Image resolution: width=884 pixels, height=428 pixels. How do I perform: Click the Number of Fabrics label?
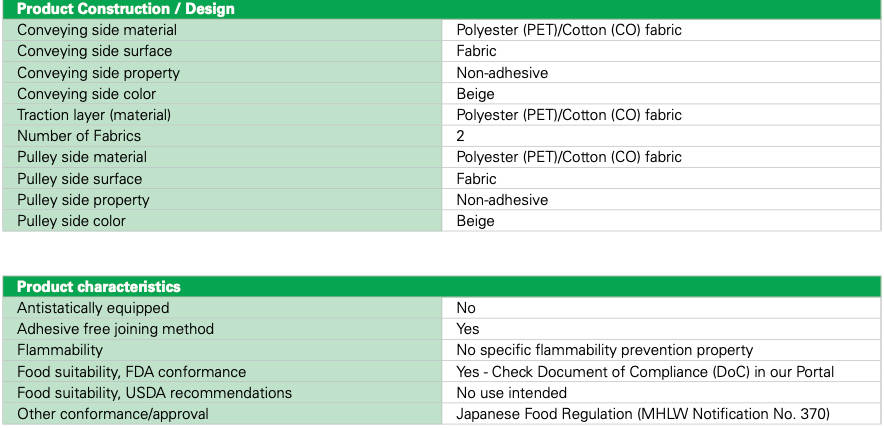tap(79, 136)
